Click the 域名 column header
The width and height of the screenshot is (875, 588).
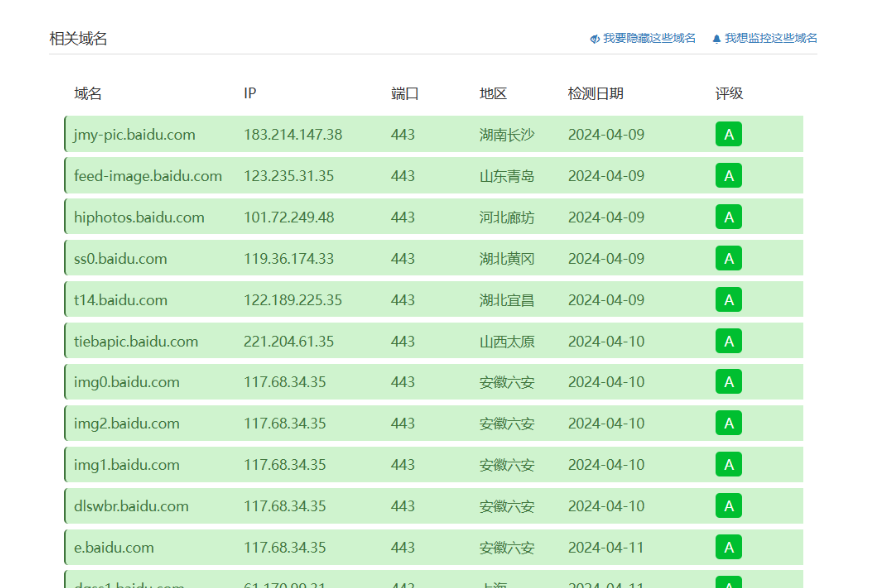click(88, 94)
